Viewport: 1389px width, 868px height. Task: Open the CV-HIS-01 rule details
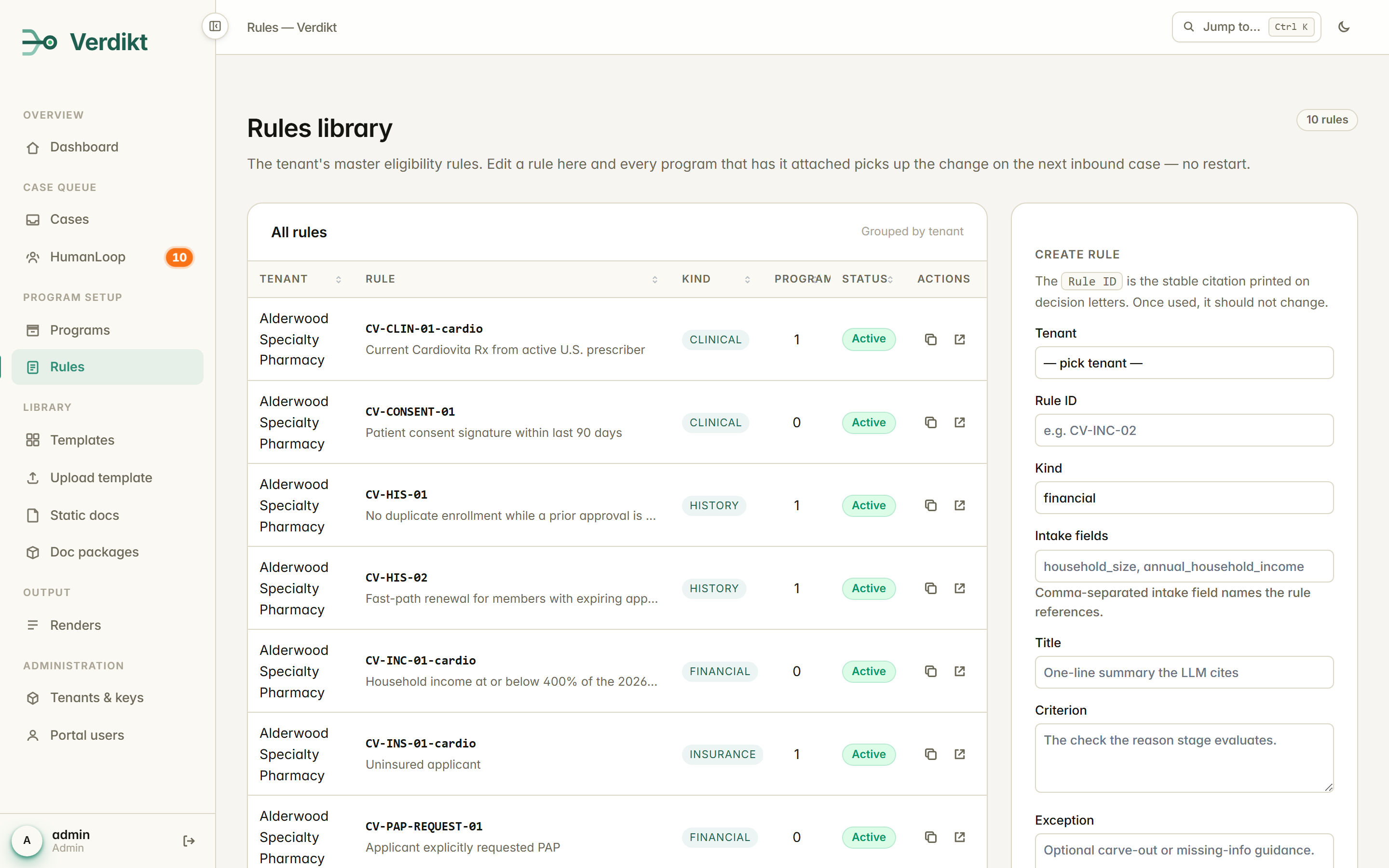(960, 505)
